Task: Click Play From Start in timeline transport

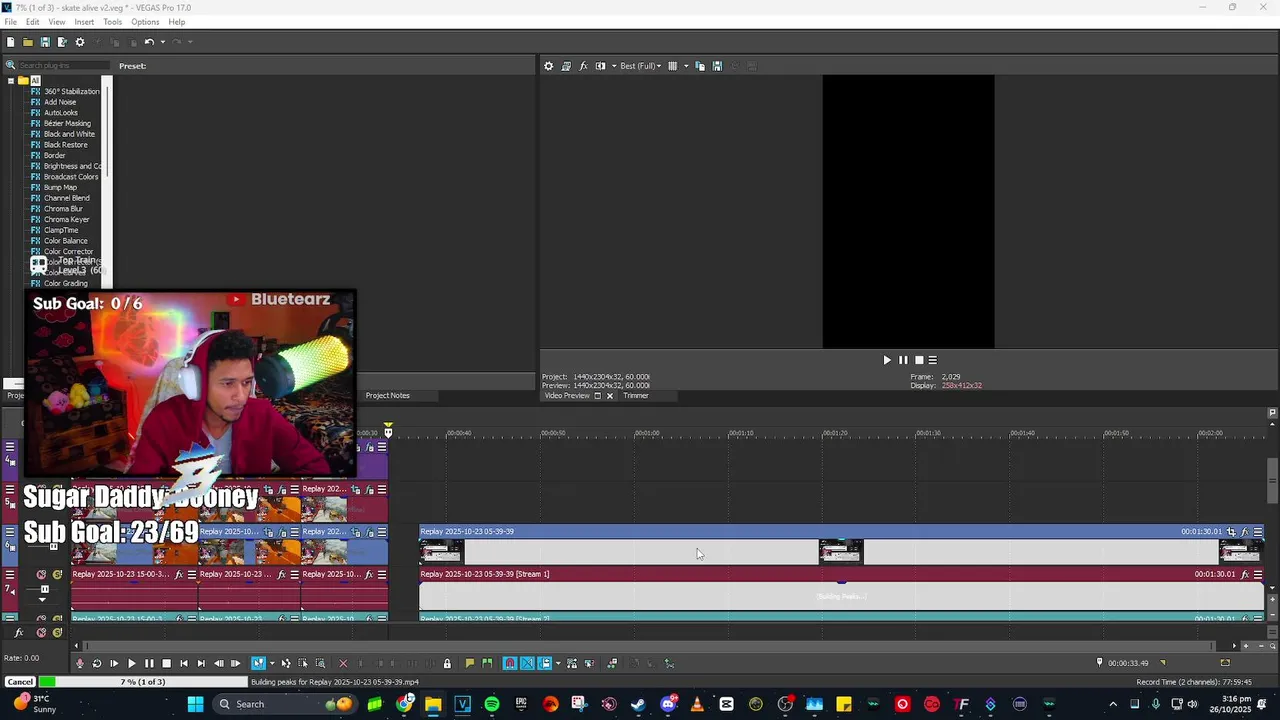Action: [x=114, y=663]
